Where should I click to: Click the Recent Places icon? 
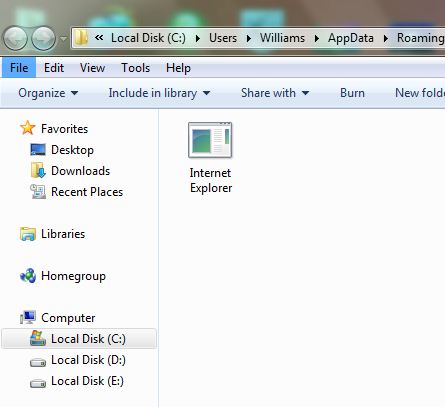click(x=38, y=192)
